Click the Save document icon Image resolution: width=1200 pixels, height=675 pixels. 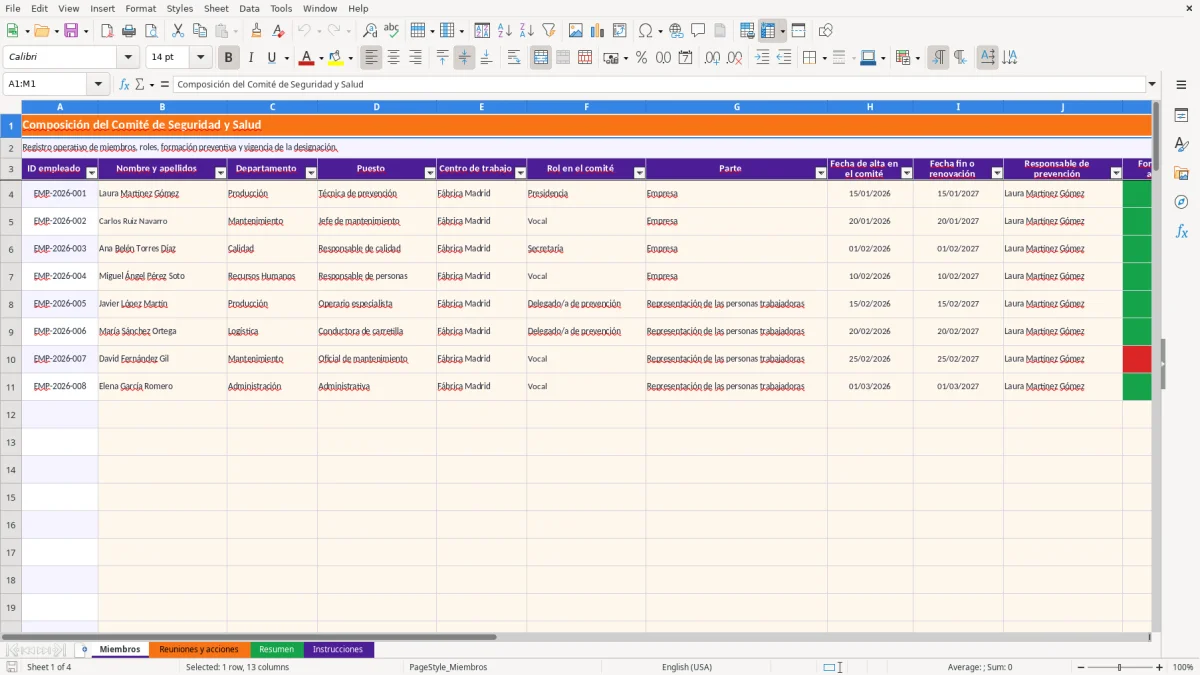click(71, 31)
